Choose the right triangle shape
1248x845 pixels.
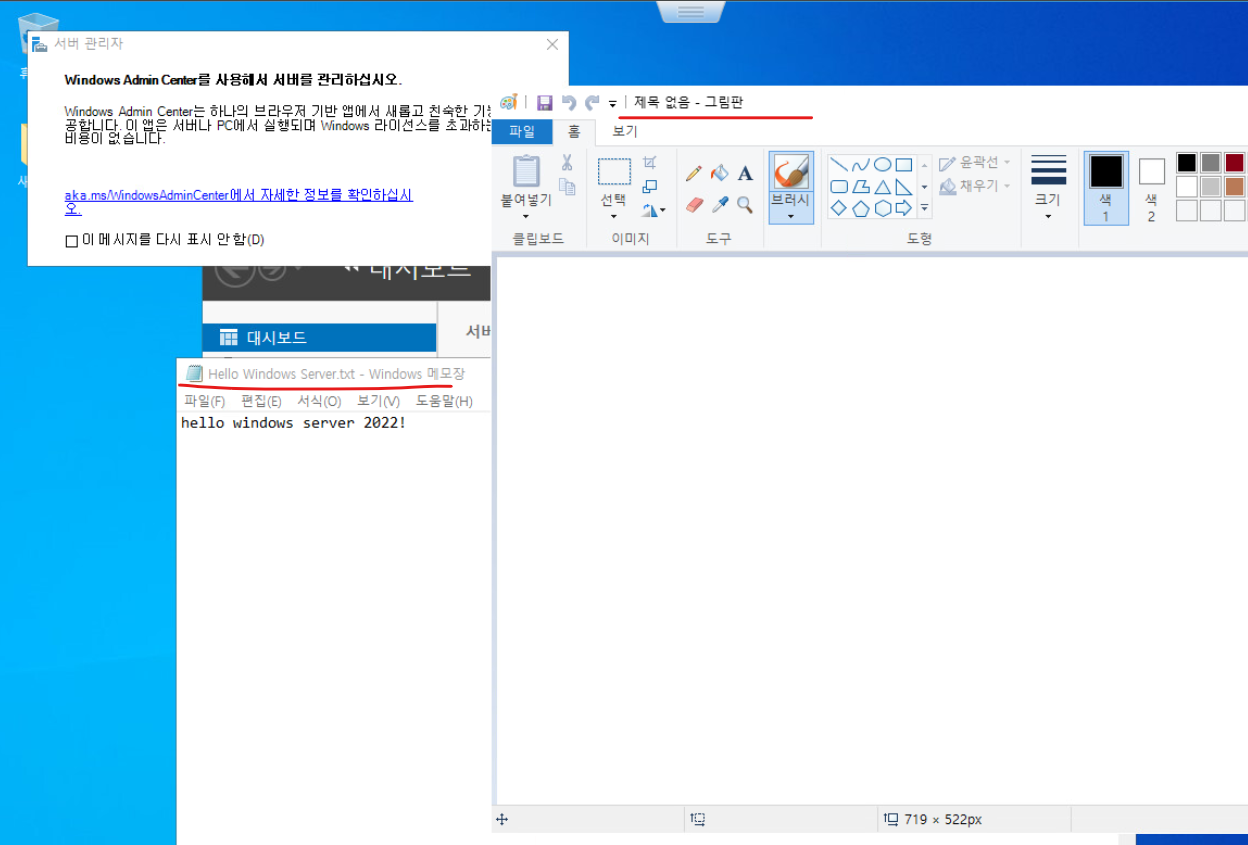[904, 187]
